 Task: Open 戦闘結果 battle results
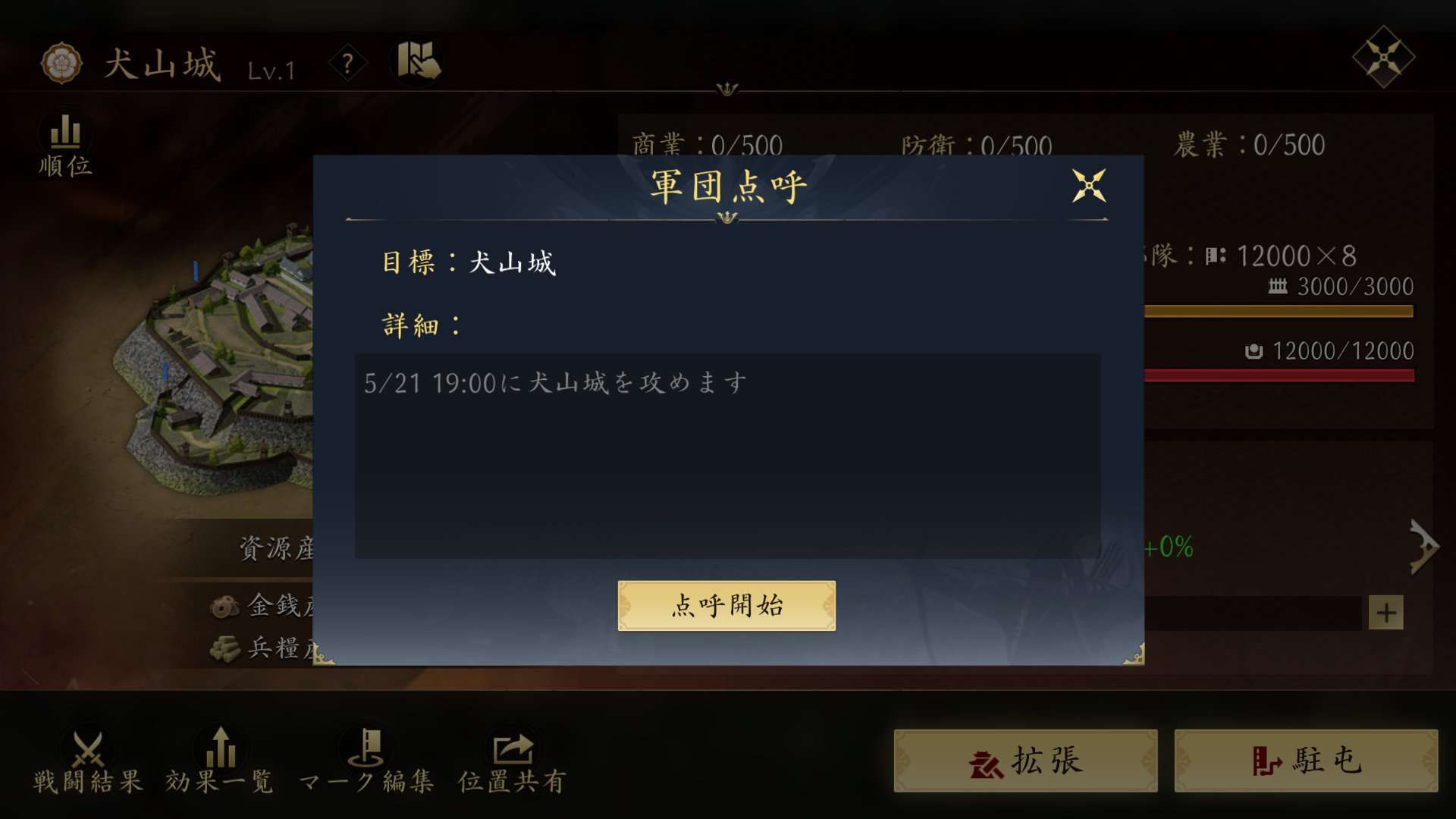click(x=88, y=760)
